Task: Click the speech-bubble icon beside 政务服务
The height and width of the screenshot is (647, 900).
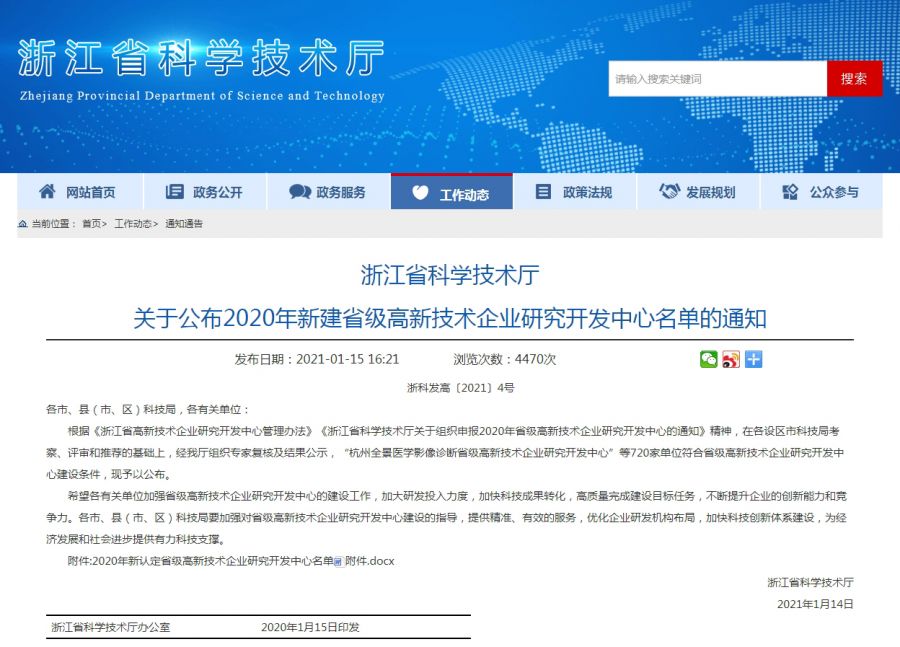Action: coord(299,192)
